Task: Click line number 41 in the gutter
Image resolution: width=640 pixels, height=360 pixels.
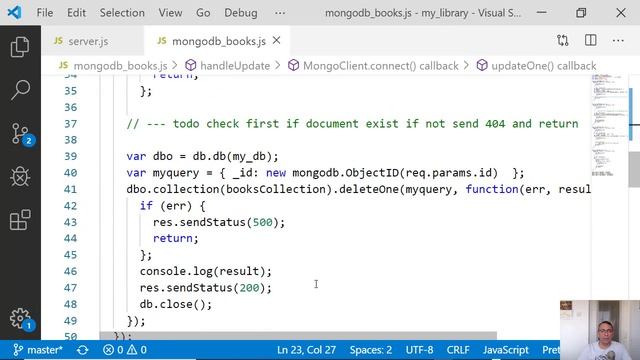Action: coord(71,189)
